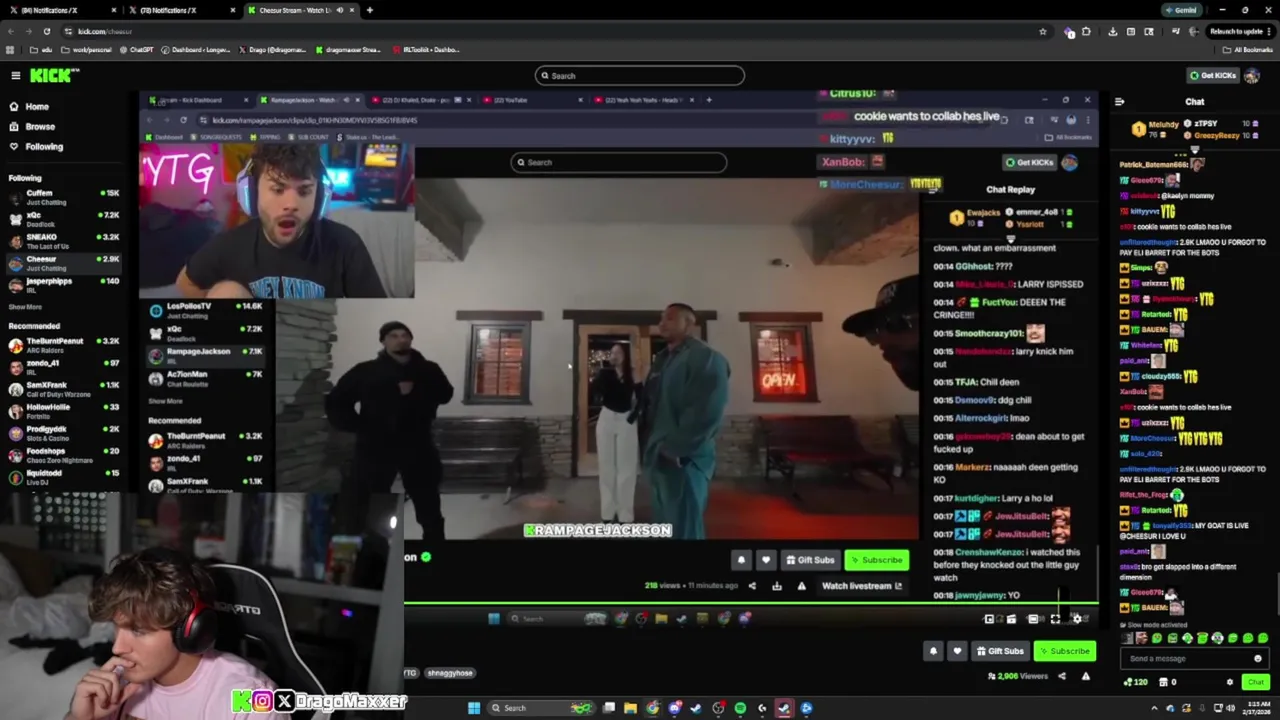Expand Show more under Following
Screen dimensions: 1280x720
(25, 307)
